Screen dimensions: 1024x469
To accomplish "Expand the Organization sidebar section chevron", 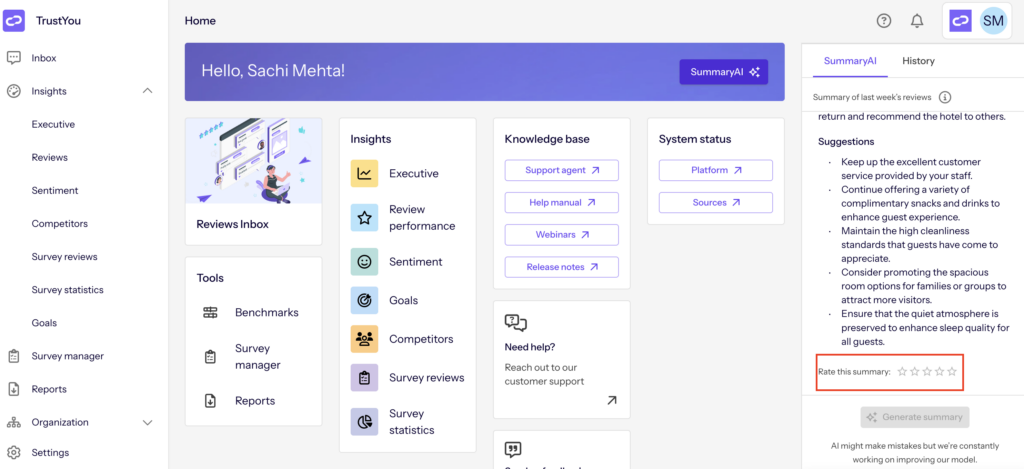I will tap(148, 423).
